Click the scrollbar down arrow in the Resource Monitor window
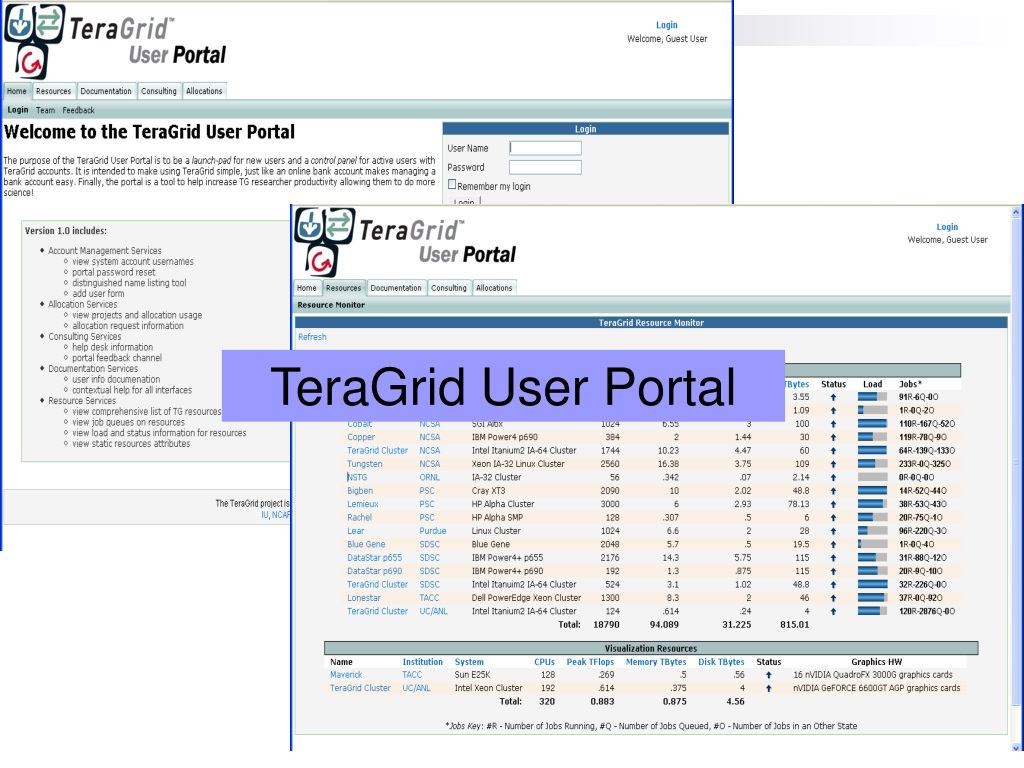Viewport: 1024px width, 768px height. [1016, 747]
